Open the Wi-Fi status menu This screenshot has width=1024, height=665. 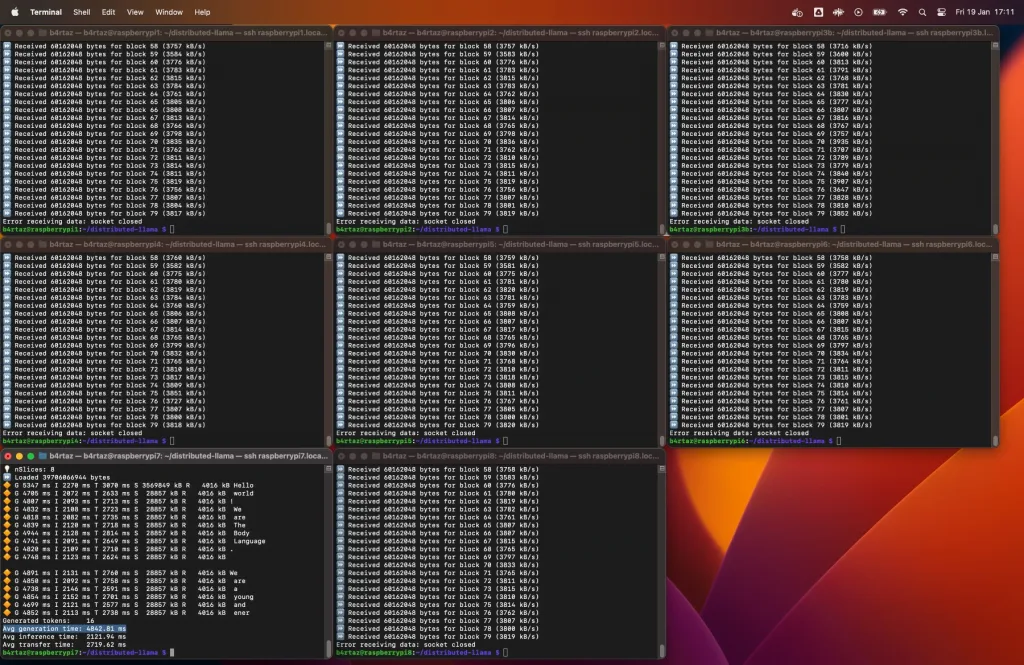coord(903,12)
